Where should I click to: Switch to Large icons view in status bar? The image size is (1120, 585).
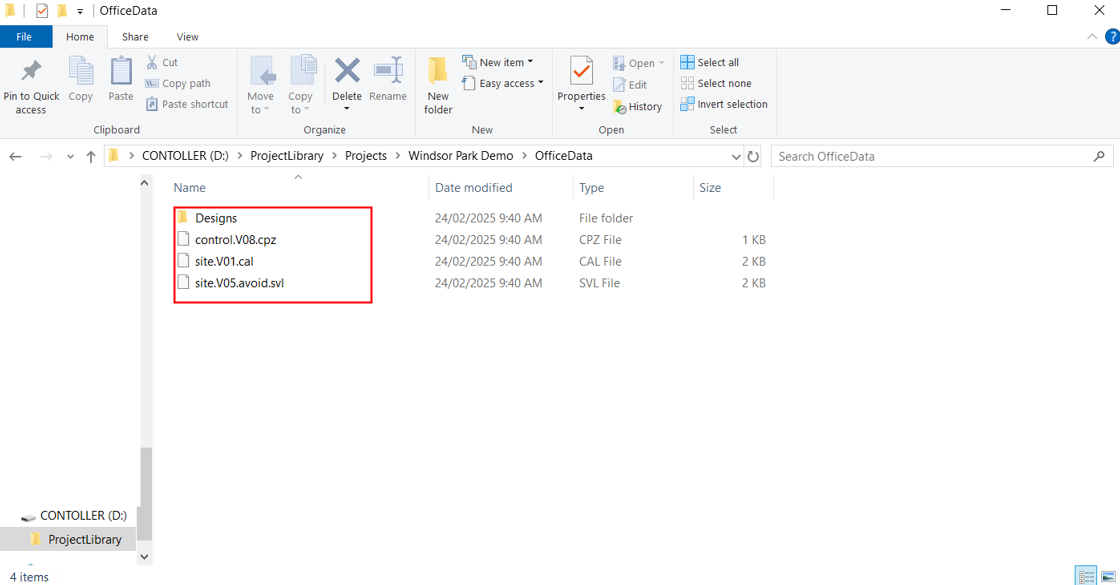1108,576
